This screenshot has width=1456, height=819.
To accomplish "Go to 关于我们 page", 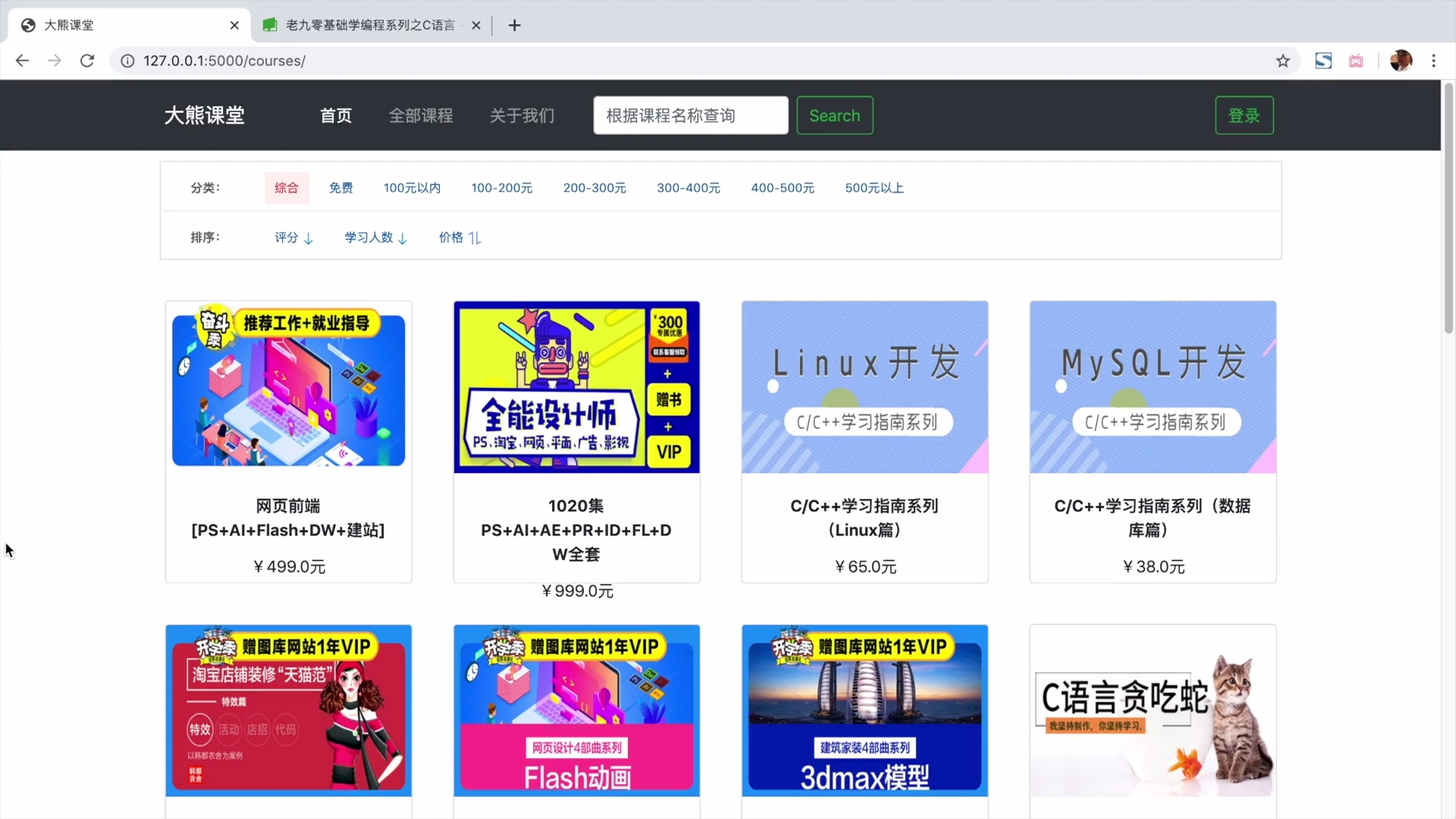I will pyautogui.click(x=522, y=115).
